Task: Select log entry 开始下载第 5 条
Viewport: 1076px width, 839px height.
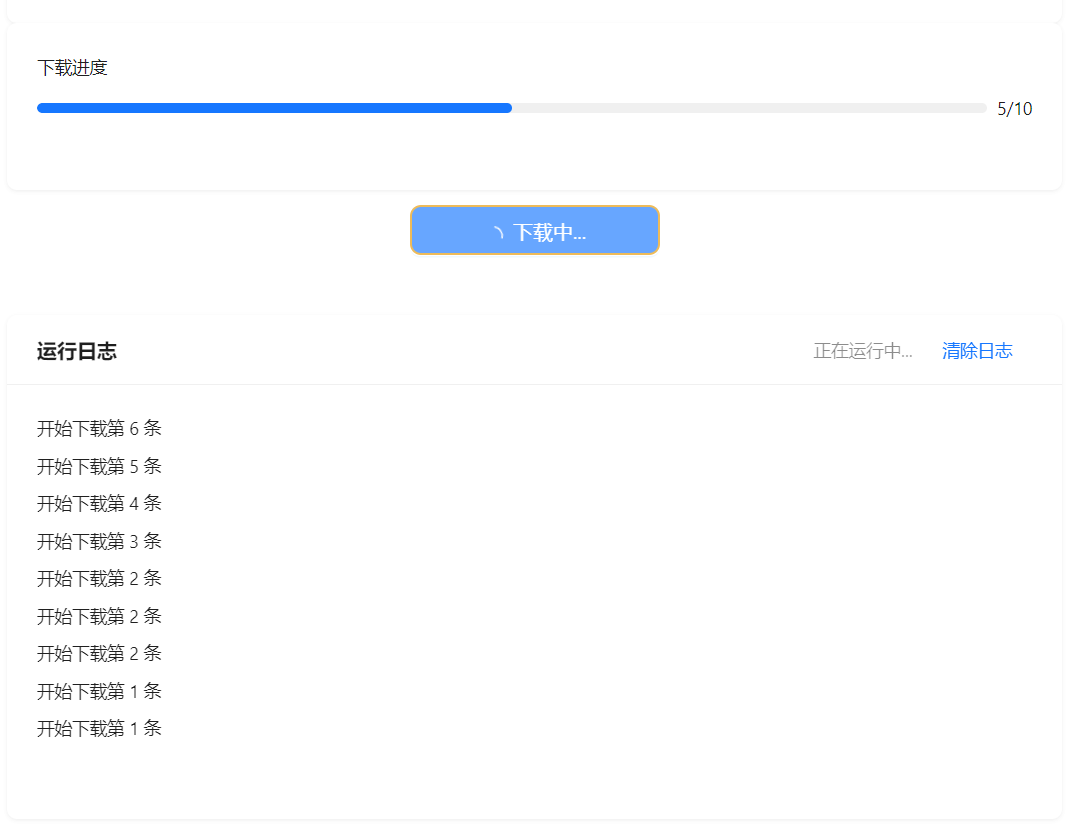Action: coord(99,466)
